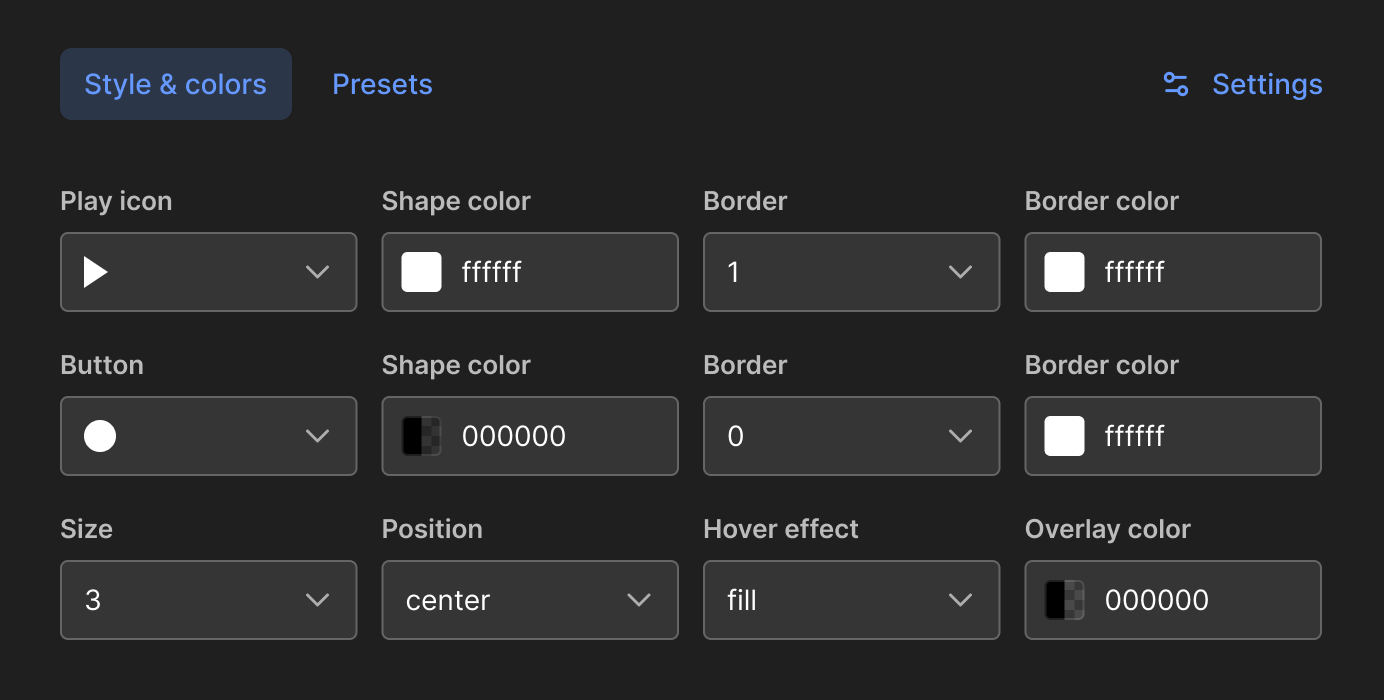
Task: Click the transparent 000000 Shape color swatch
Action: tap(421, 436)
